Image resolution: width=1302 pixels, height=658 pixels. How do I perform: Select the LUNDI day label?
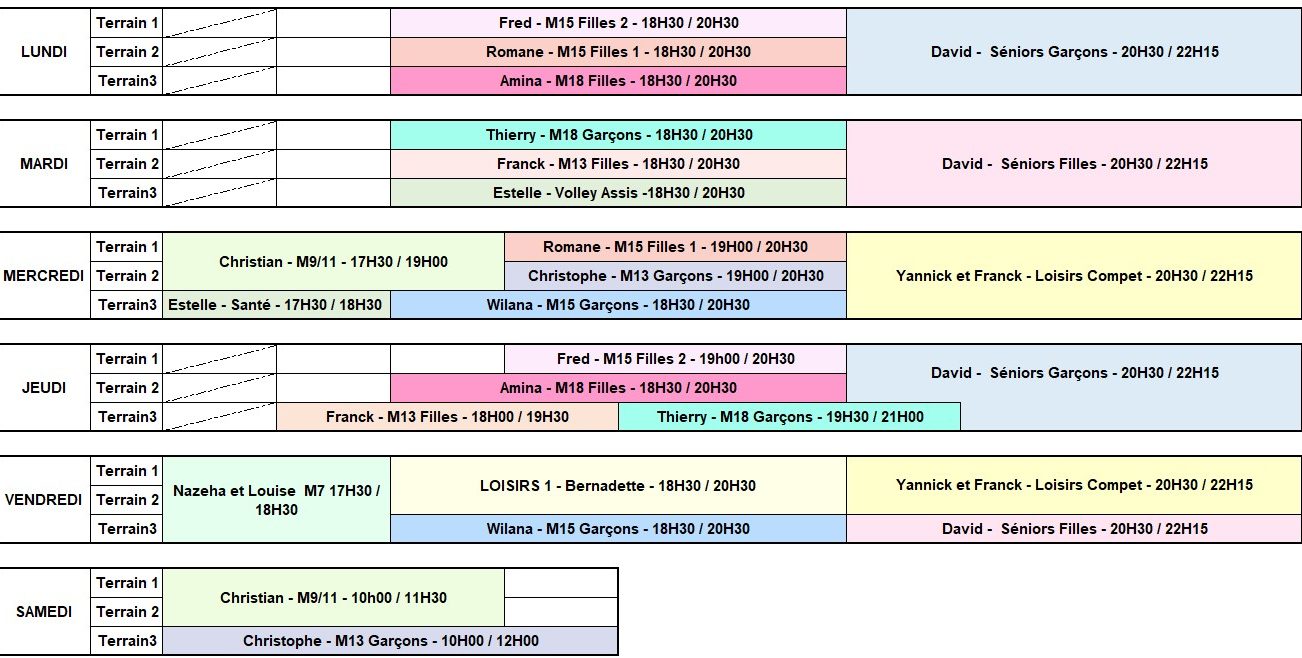[x=45, y=52]
